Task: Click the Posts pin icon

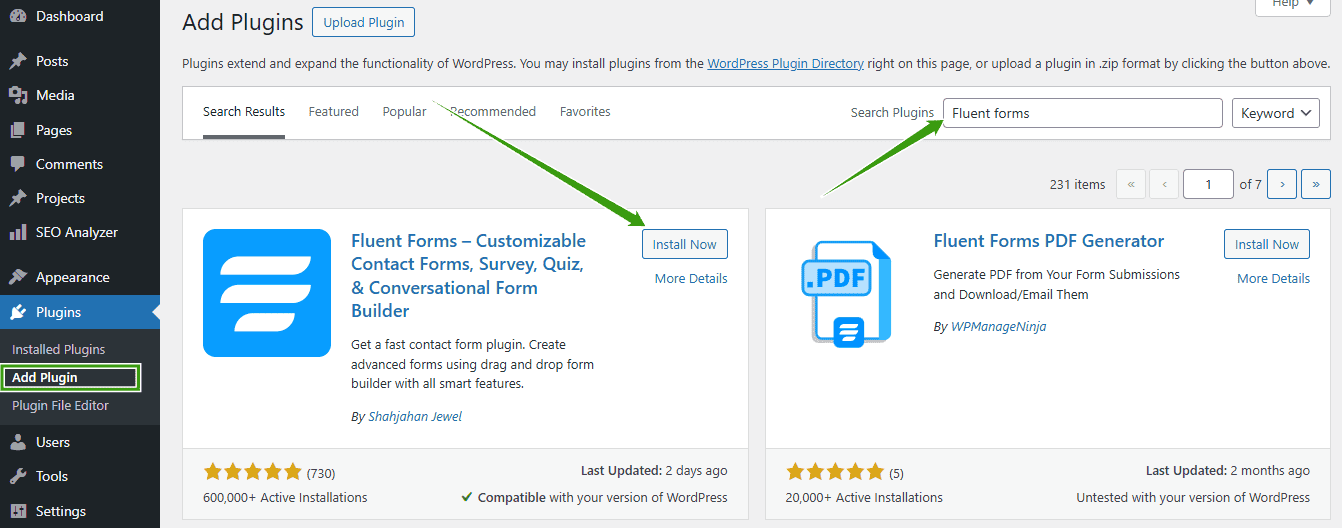Action: coord(18,61)
